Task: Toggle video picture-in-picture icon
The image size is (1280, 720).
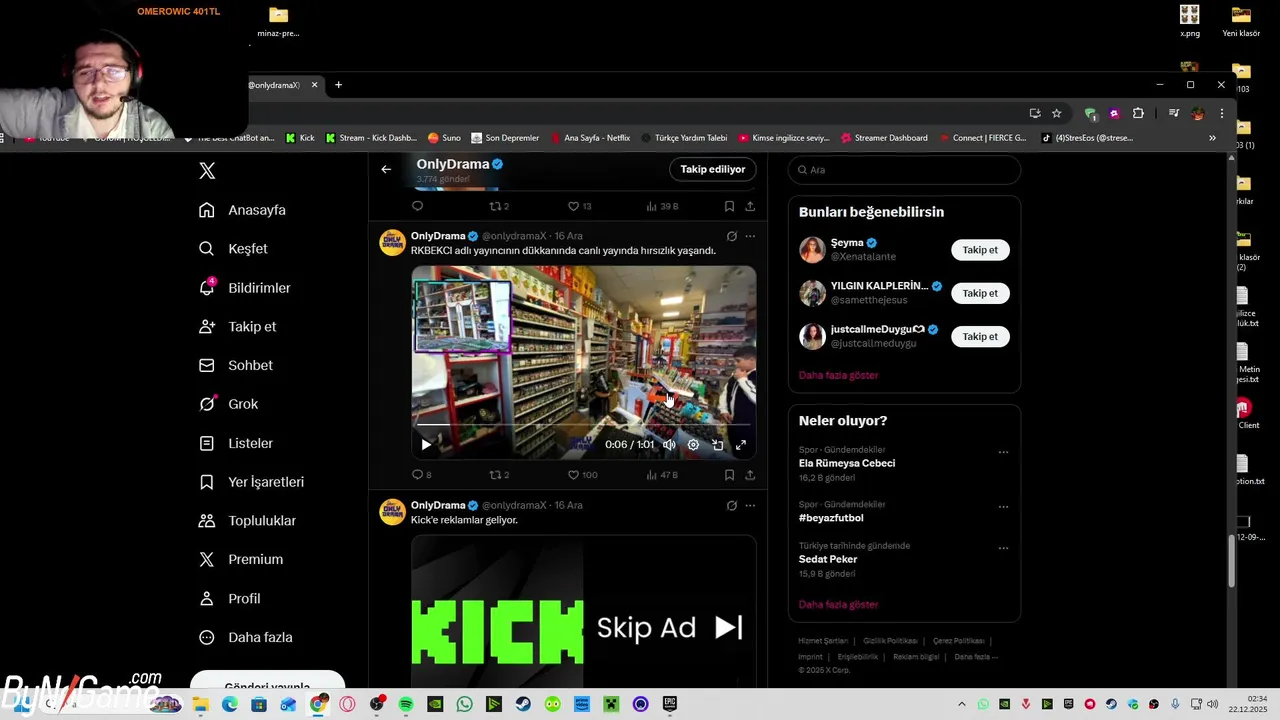Action: (717, 445)
